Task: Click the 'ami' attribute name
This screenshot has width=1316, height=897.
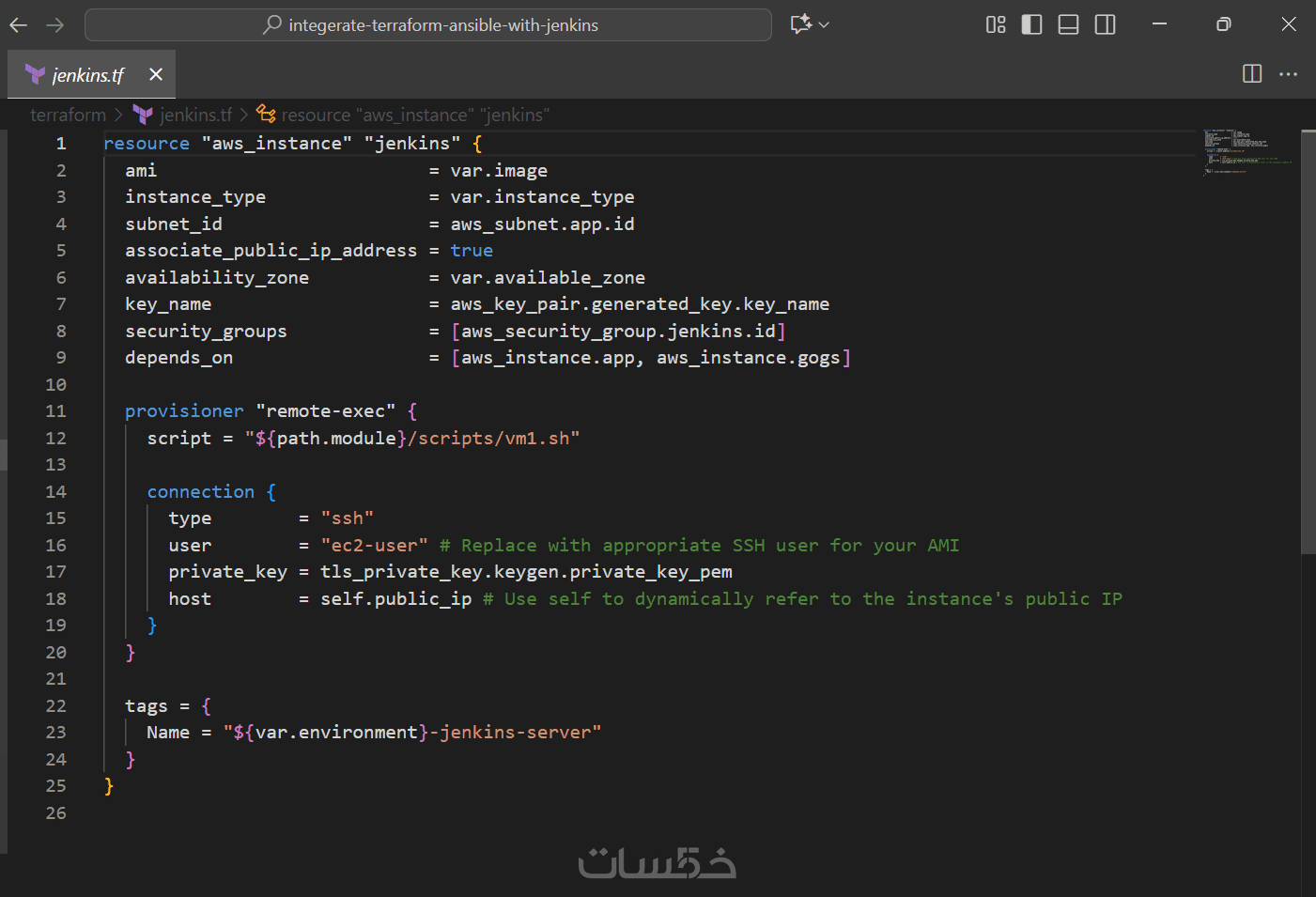Action: [x=141, y=171]
